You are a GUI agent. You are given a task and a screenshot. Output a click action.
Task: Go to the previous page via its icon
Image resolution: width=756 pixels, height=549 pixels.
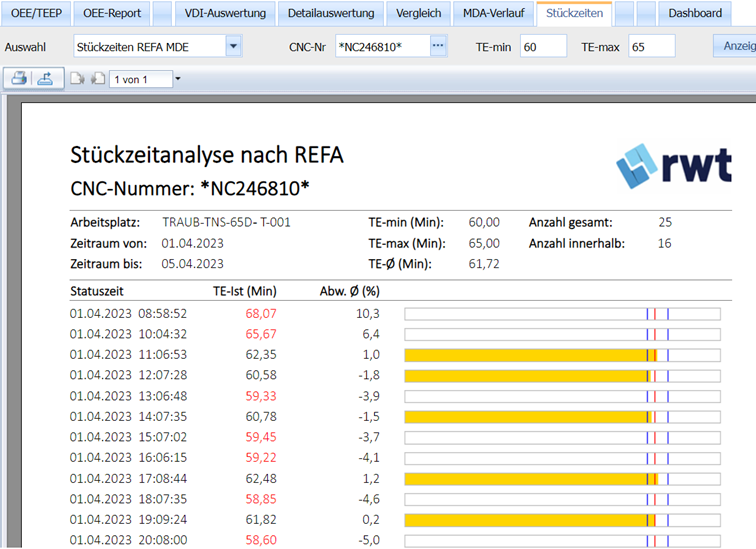(x=98, y=78)
